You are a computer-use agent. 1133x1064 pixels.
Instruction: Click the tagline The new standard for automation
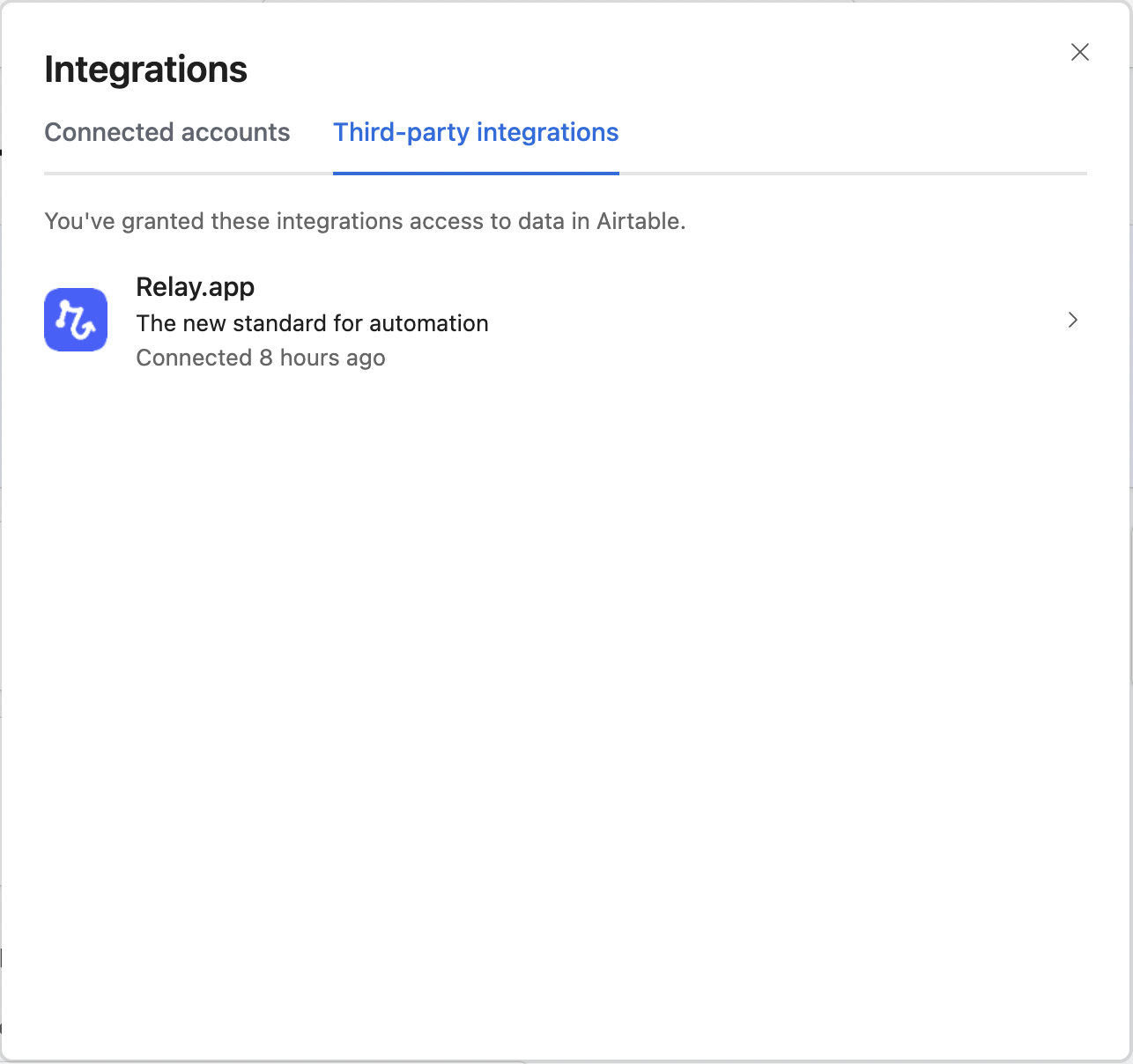(x=312, y=323)
